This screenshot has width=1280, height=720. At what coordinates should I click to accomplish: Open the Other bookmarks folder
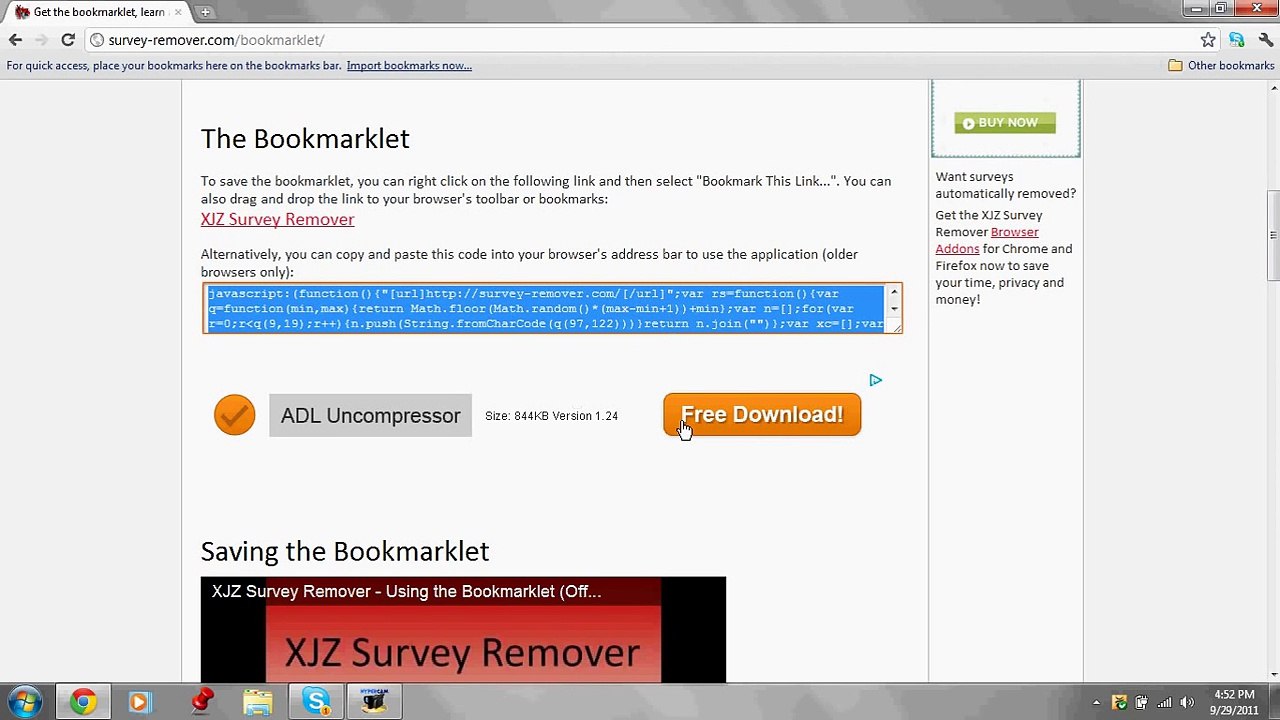point(1221,66)
